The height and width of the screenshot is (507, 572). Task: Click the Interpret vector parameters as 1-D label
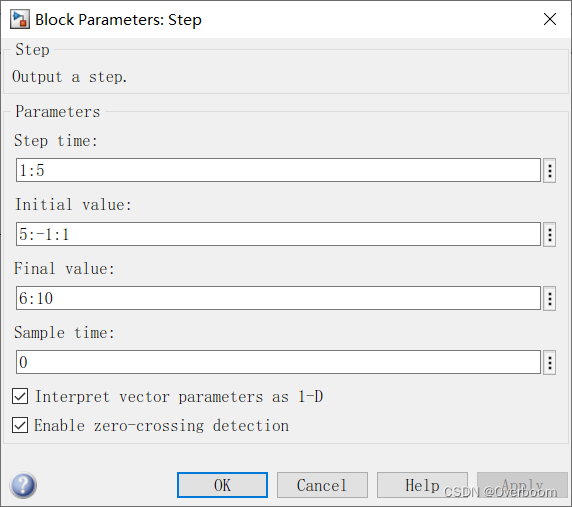pyautogui.click(x=179, y=397)
